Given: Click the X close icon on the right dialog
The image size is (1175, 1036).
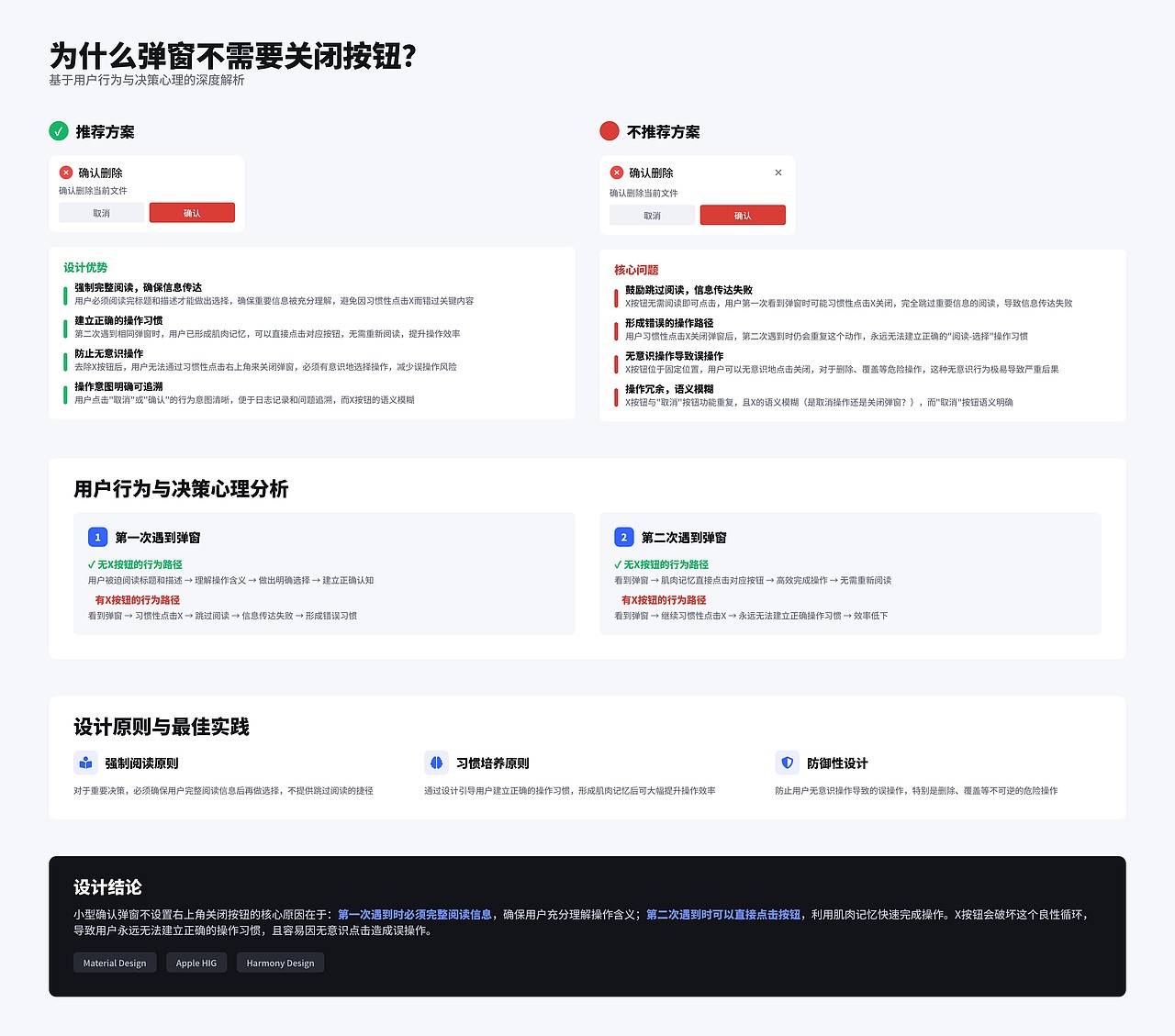Looking at the screenshot, I should click(x=778, y=173).
